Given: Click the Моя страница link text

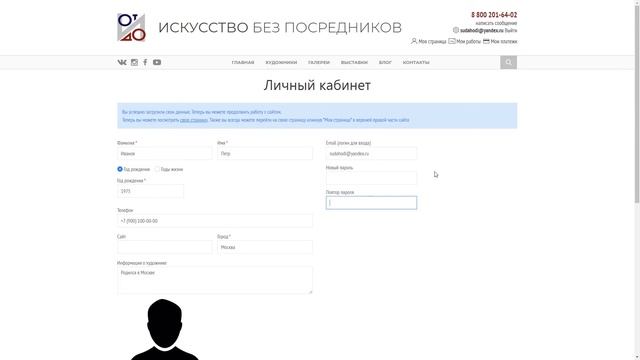Looking at the screenshot, I should pyautogui.click(x=432, y=42).
